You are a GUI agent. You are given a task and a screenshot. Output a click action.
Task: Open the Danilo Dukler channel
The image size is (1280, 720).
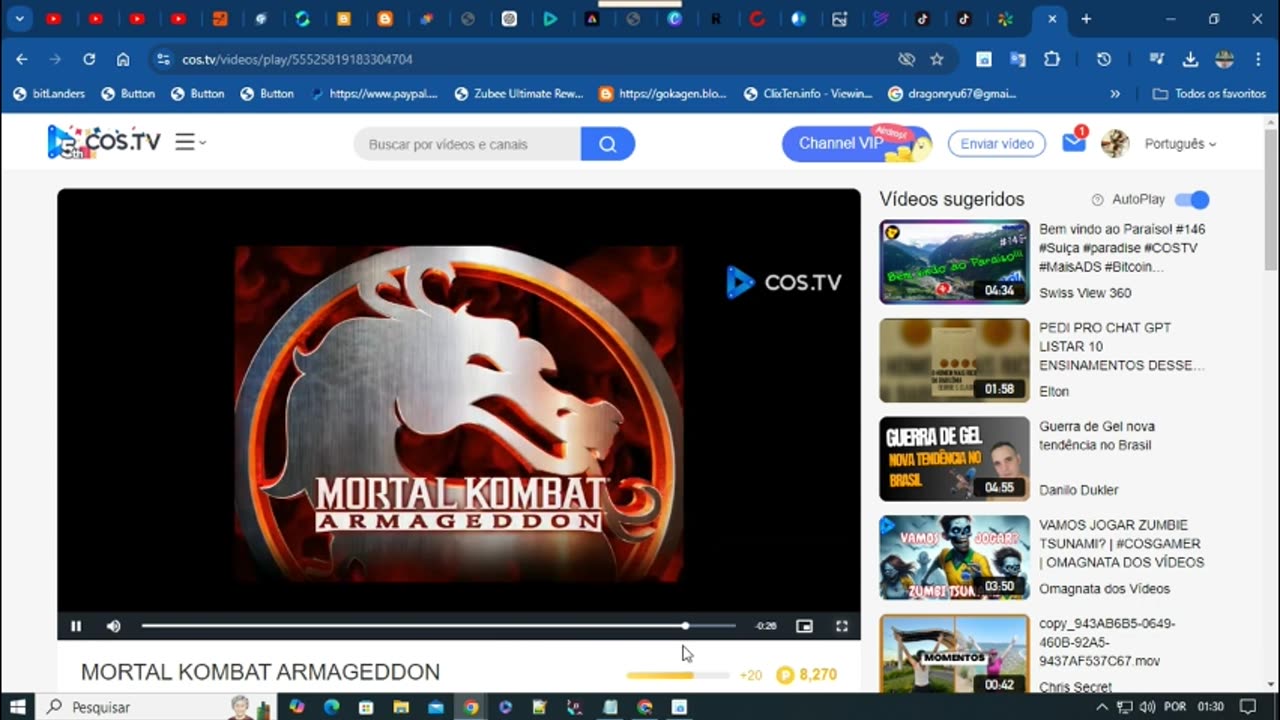point(1078,490)
